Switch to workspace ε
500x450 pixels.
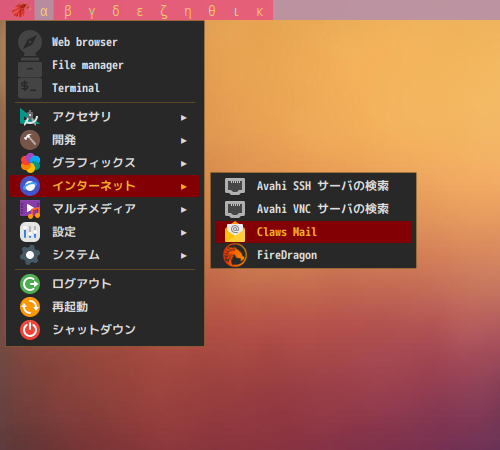(x=140, y=11)
